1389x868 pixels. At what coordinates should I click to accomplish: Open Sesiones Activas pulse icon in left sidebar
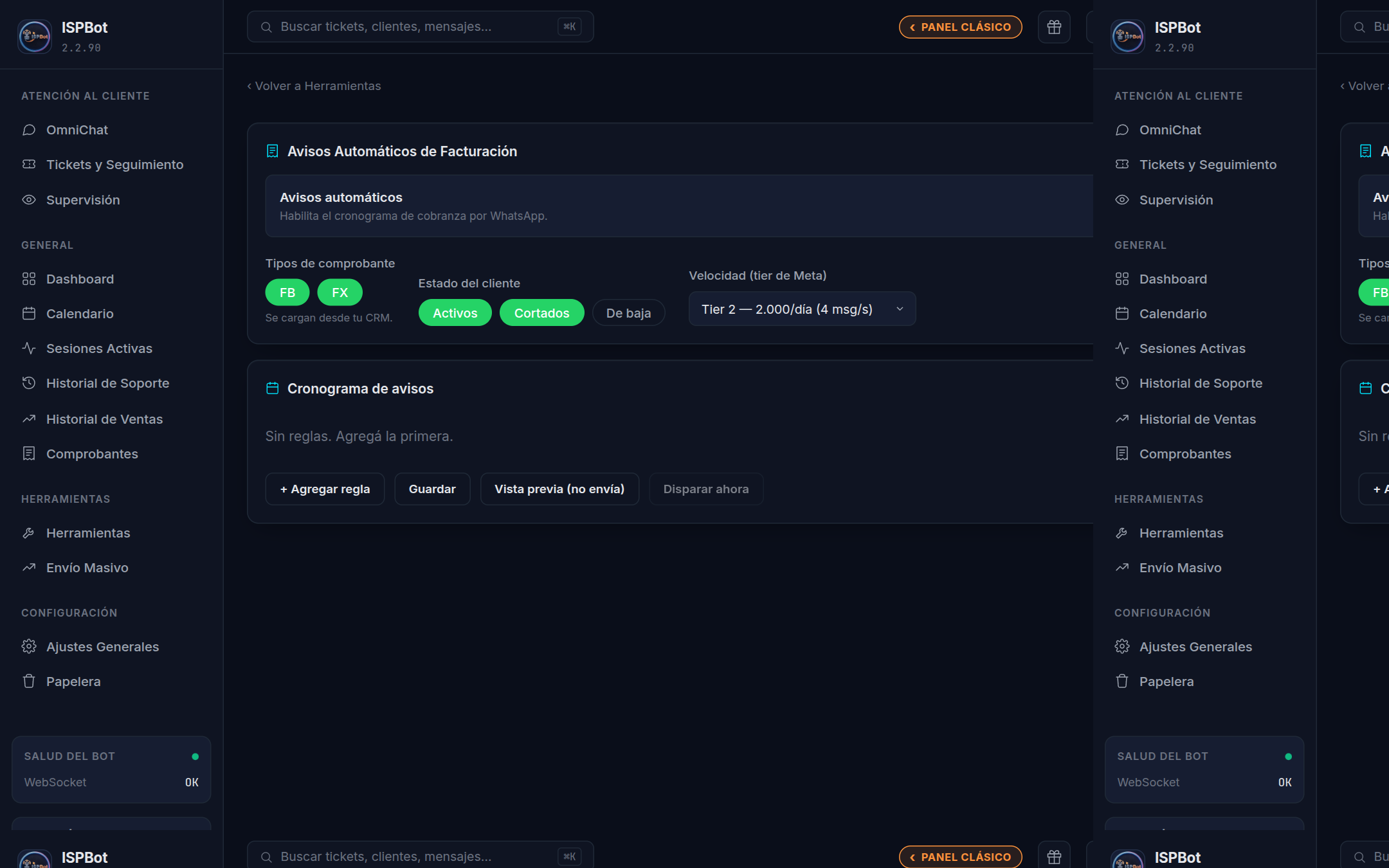pos(29,348)
